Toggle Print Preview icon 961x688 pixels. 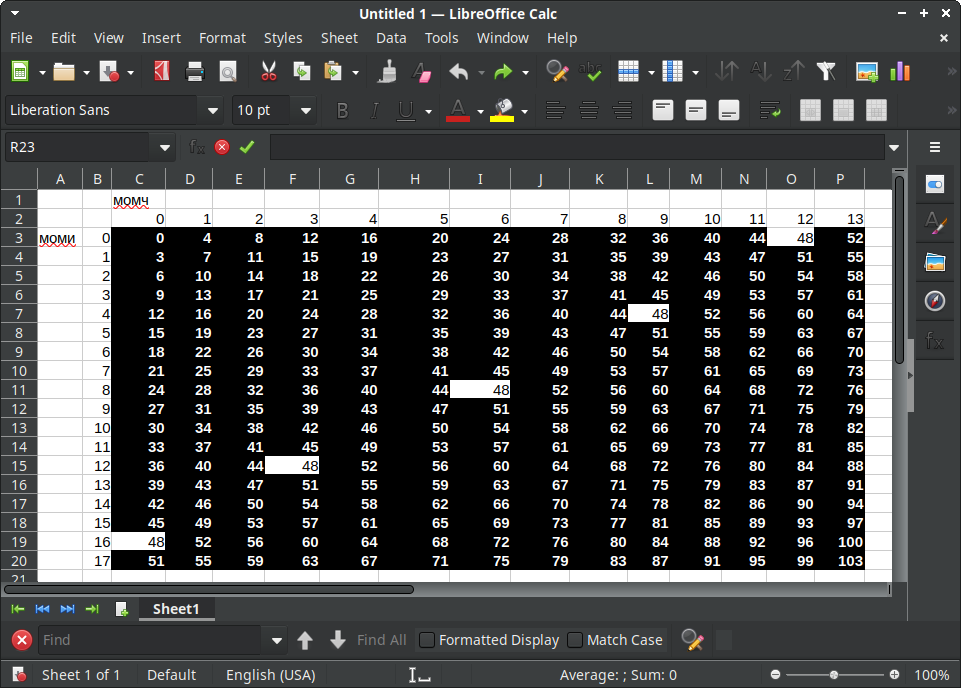click(x=228, y=72)
